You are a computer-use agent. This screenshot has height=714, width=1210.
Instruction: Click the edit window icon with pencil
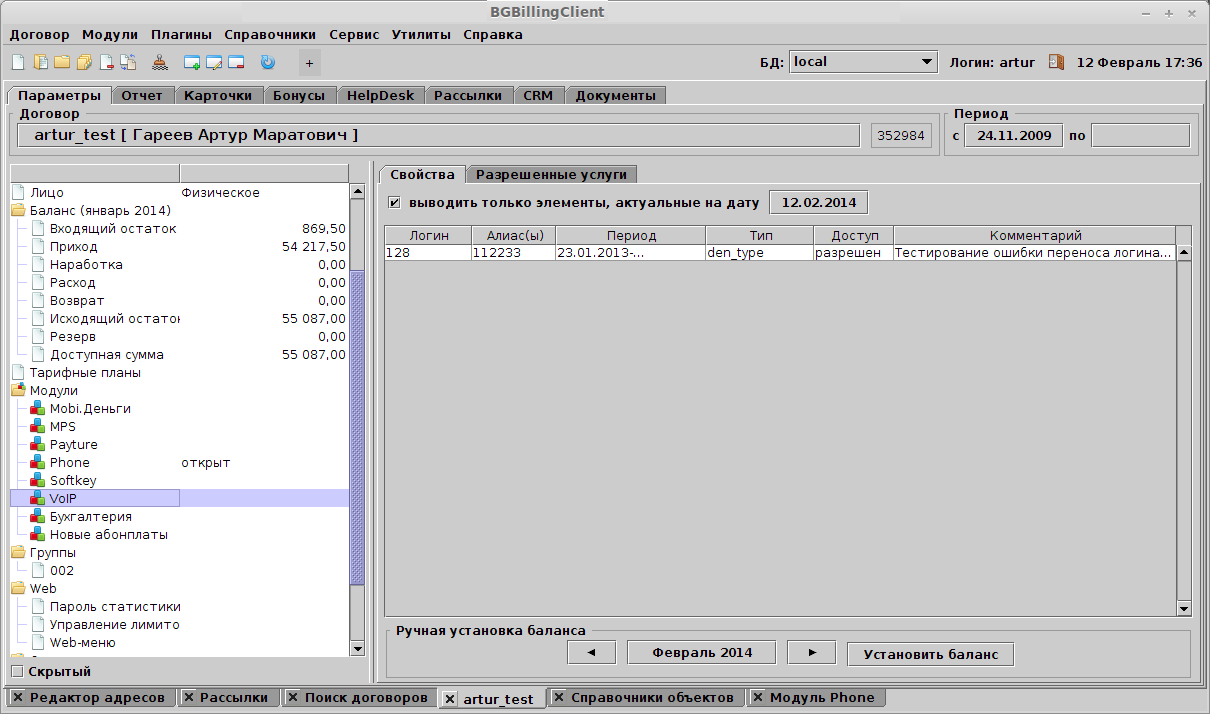pyautogui.click(x=214, y=63)
